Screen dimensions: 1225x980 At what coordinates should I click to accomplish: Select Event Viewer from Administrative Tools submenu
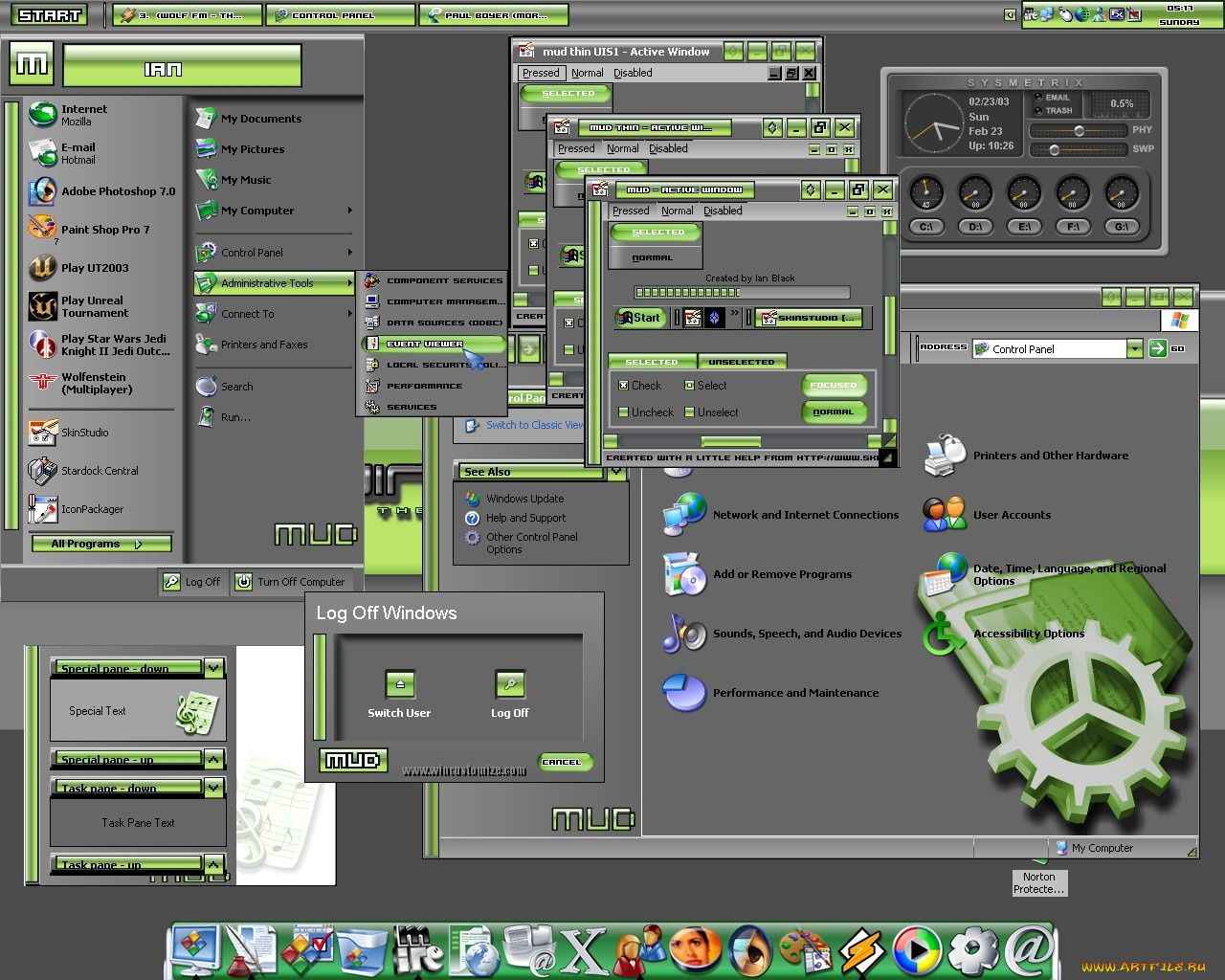(425, 344)
